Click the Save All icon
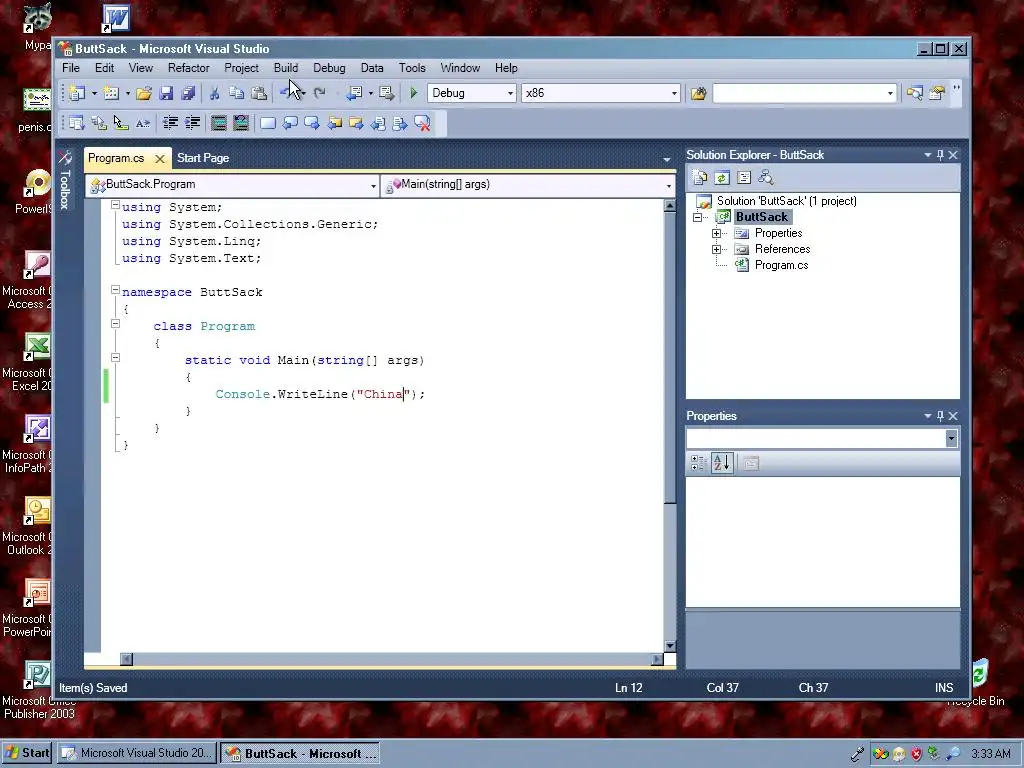This screenshot has height=768, width=1024. coord(188,93)
